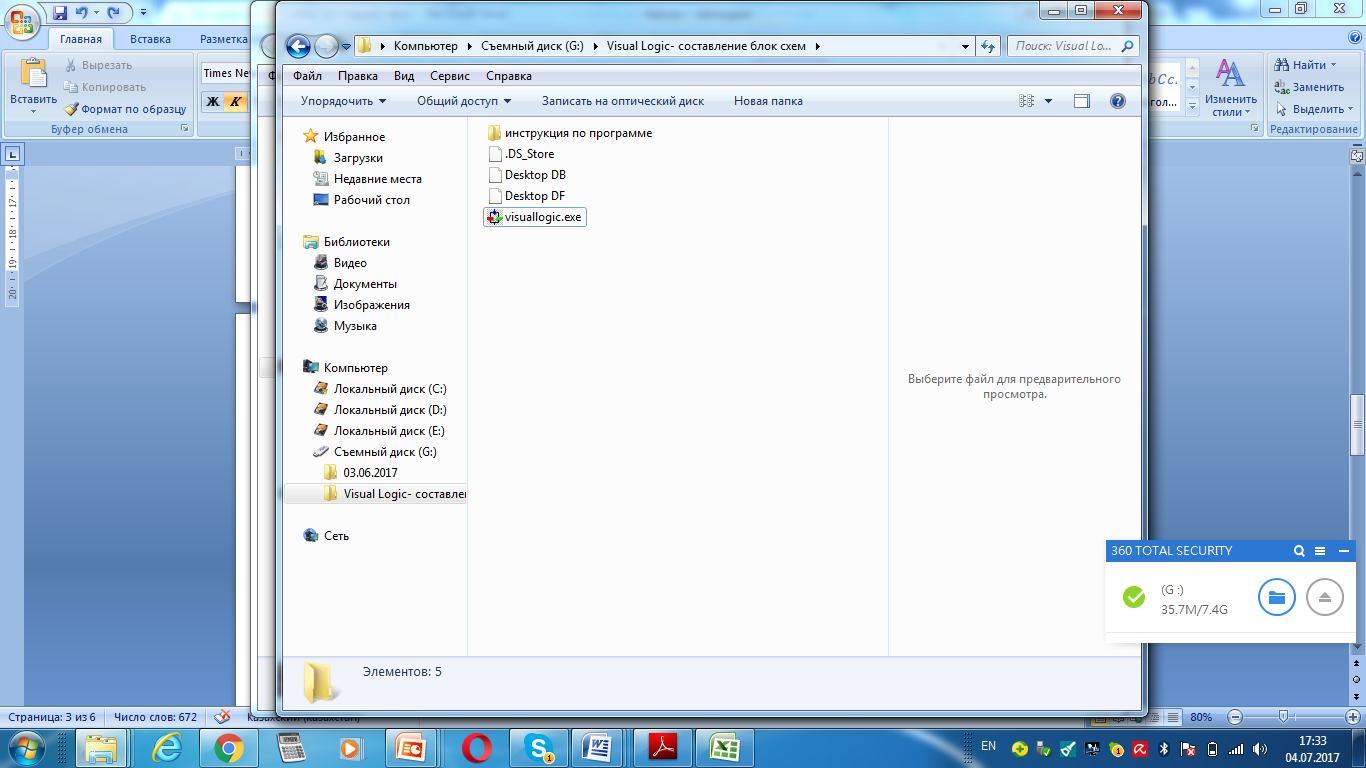Click Записать на оптический диск
The image size is (1366, 768).
(x=623, y=101)
